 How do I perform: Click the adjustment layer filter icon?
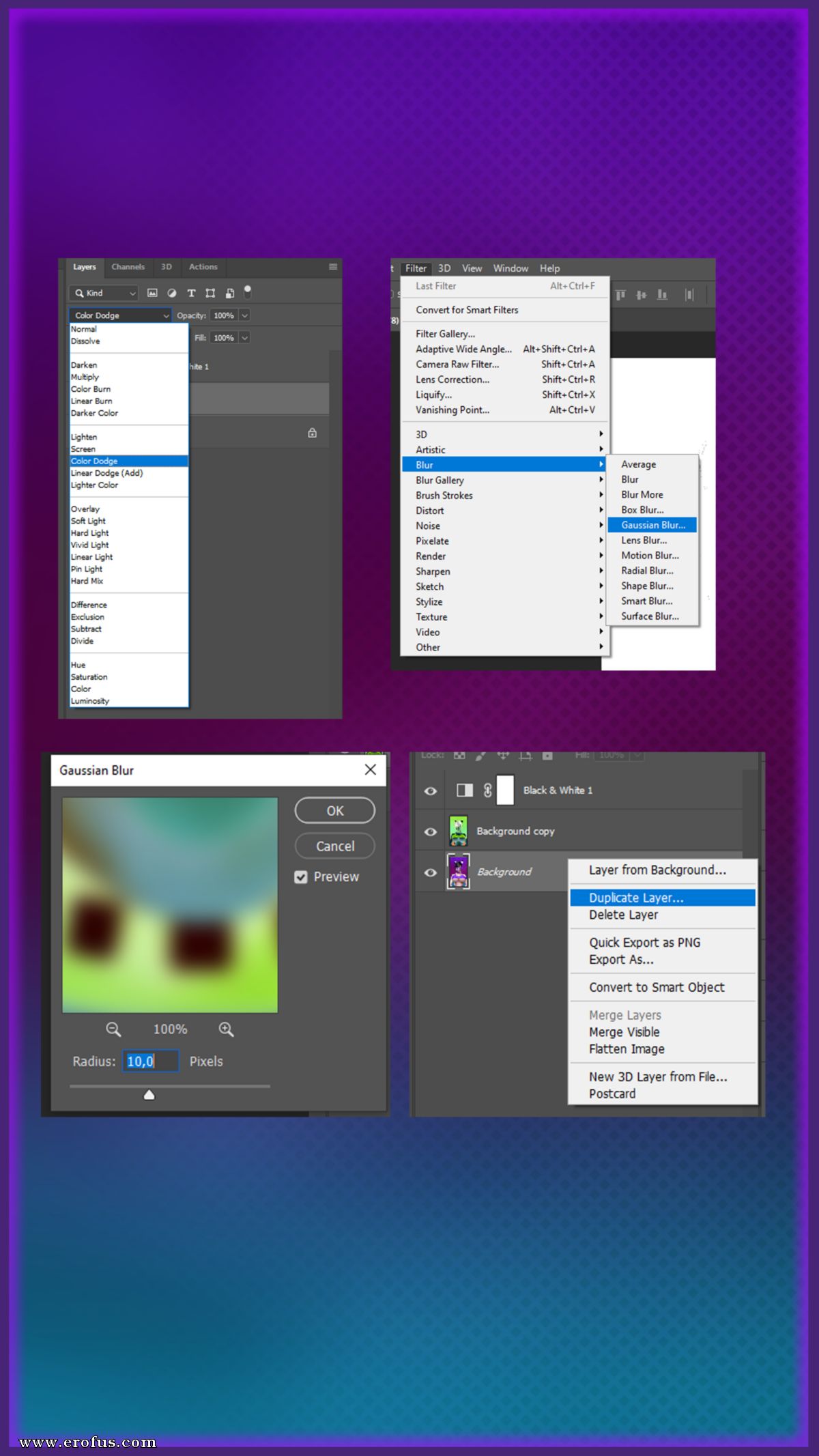click(x=172, y=293)
